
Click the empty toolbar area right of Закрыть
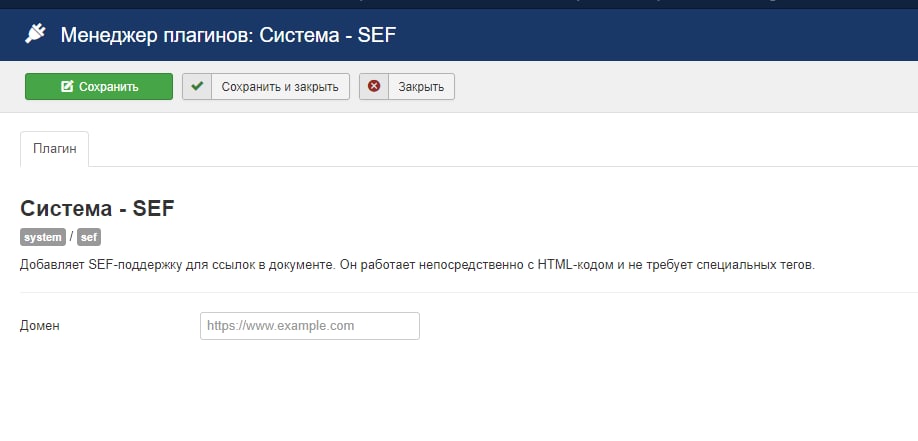[x=680, y=87]
